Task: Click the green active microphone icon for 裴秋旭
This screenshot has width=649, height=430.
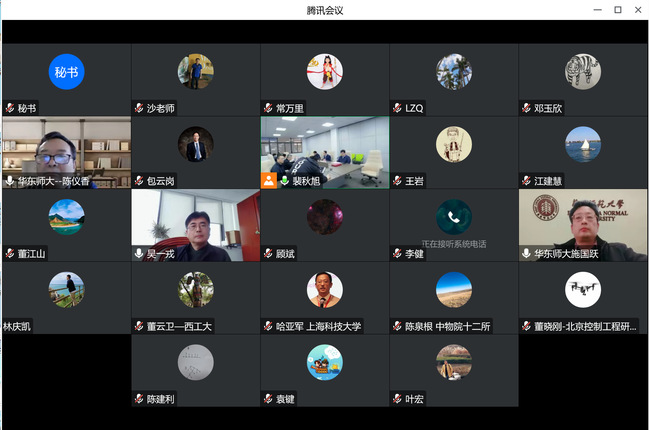Action: click(x=284, y=181)
